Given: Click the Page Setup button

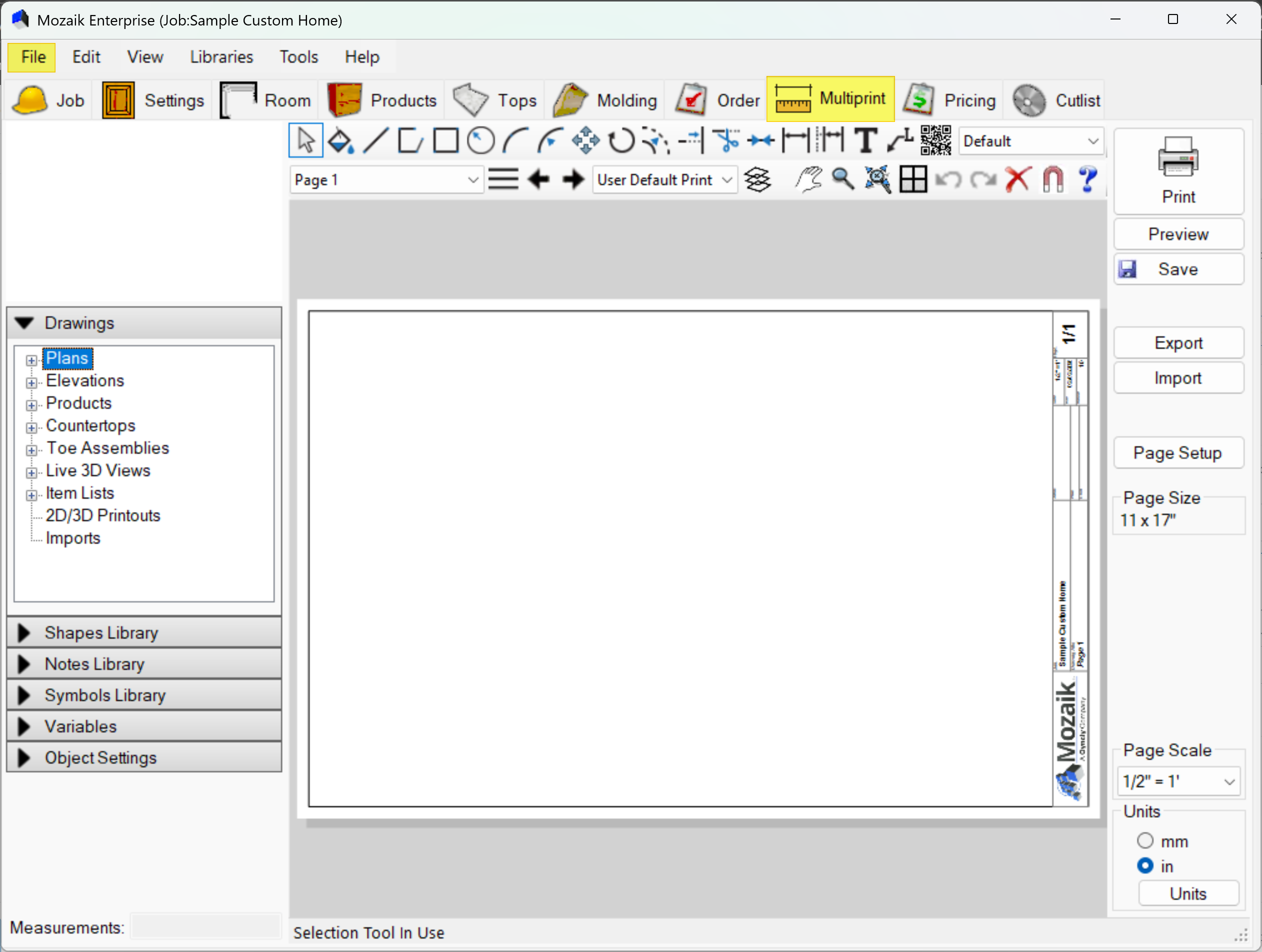Looking at the screenshot, I should click(1177, 453).
